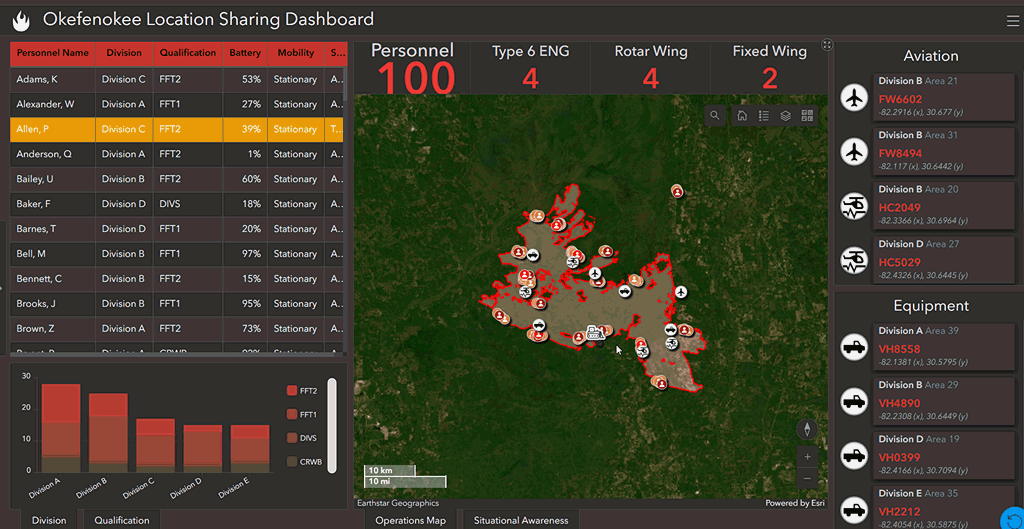Click the flame logo in the header
1024x529 pixels.
click(x=21, y=21)
